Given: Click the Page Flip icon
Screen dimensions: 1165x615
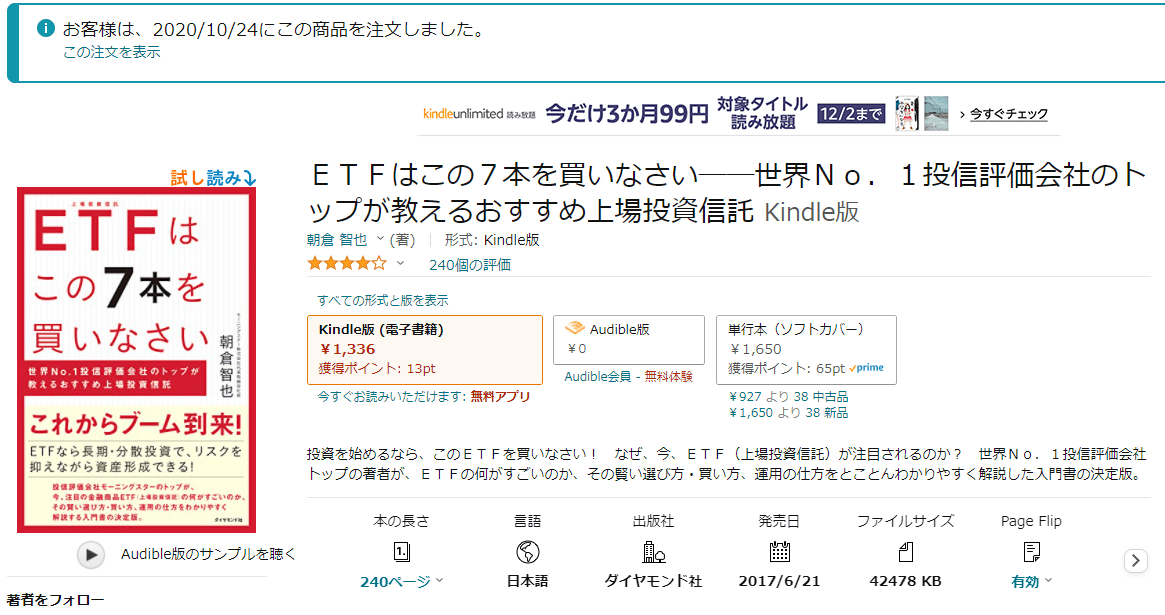Looking at the screenshot, I should click(1031, 552).
